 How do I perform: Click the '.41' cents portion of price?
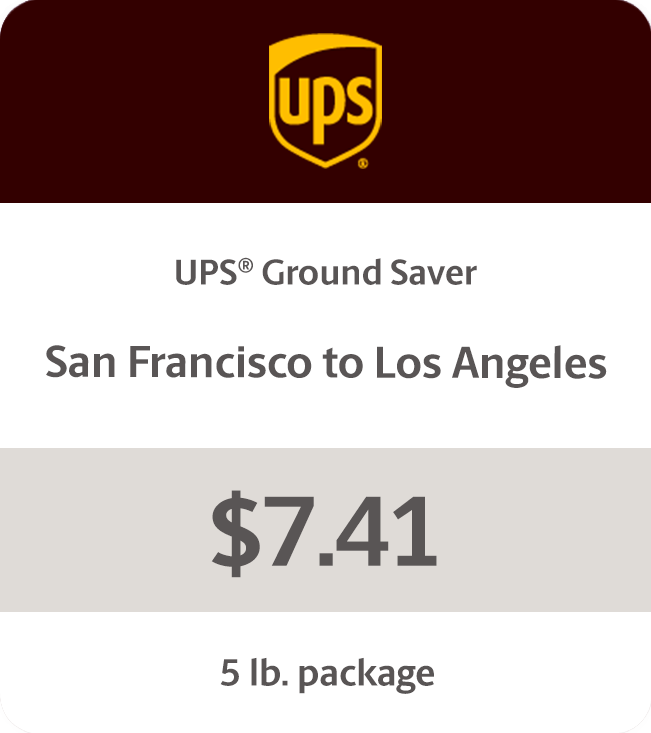385,530
